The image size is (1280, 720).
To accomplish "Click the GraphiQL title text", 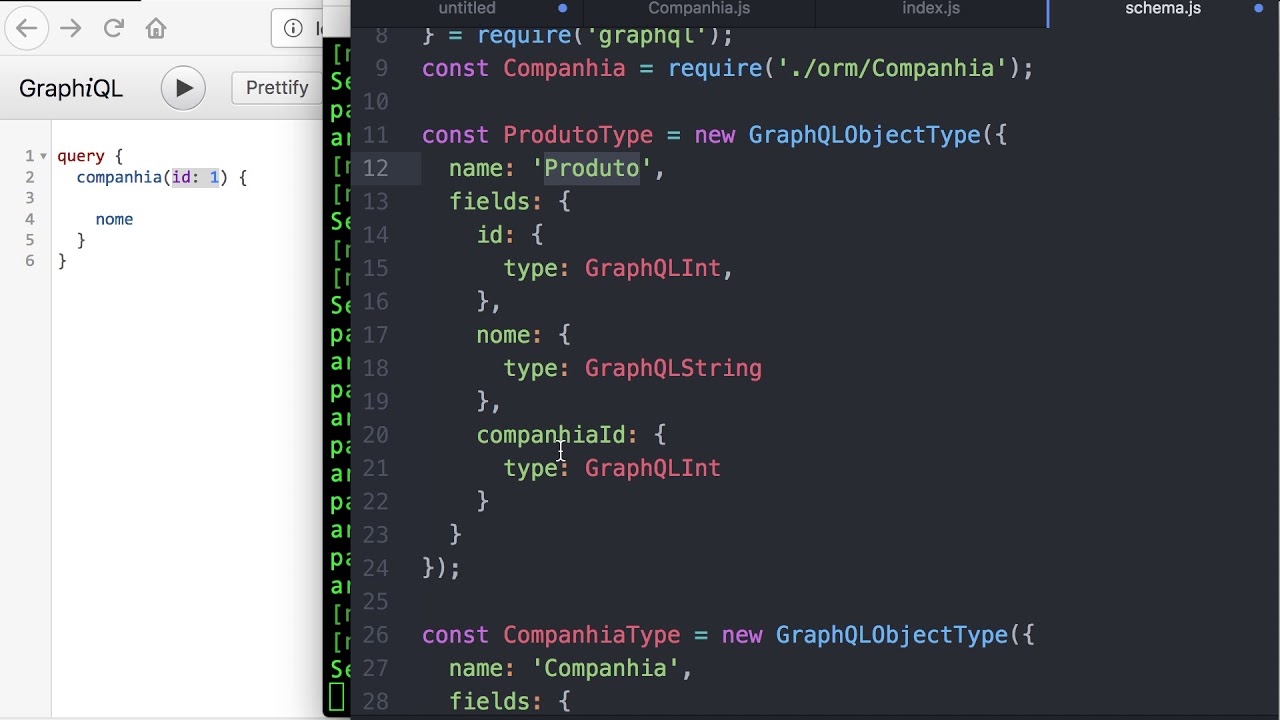I will click(71, 88).
